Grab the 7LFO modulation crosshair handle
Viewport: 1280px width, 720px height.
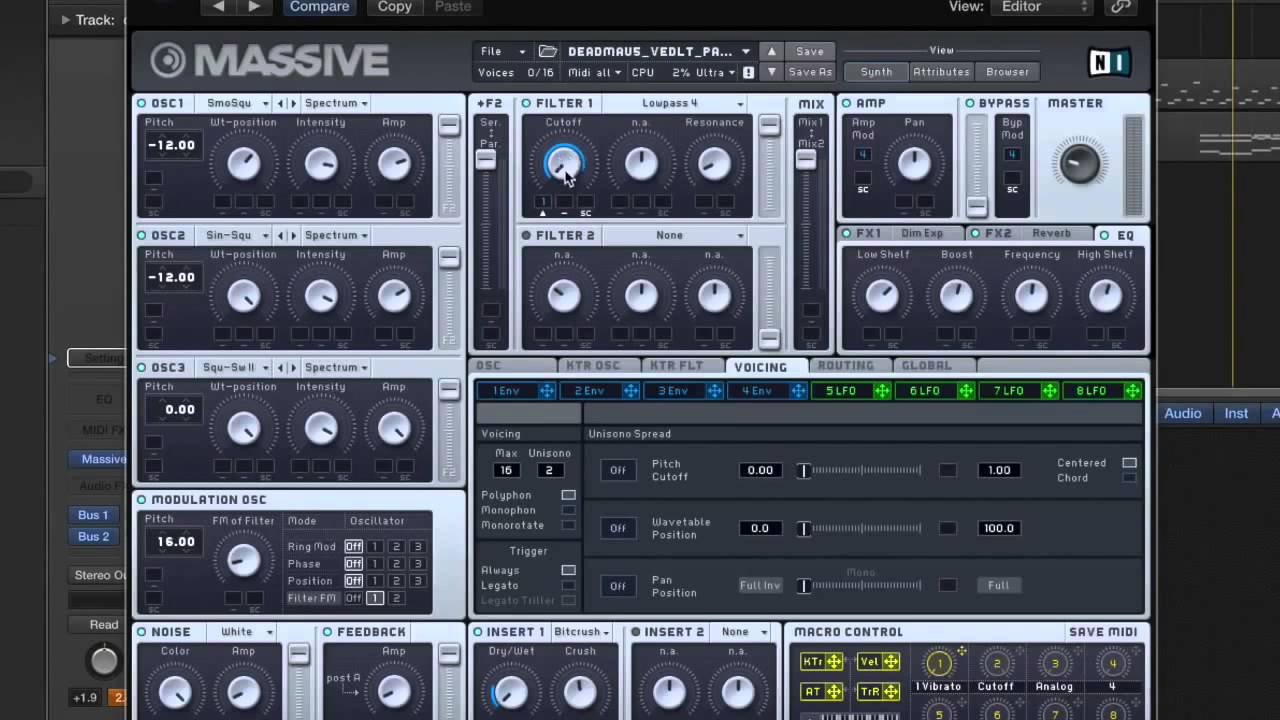tap(1049, 391)
